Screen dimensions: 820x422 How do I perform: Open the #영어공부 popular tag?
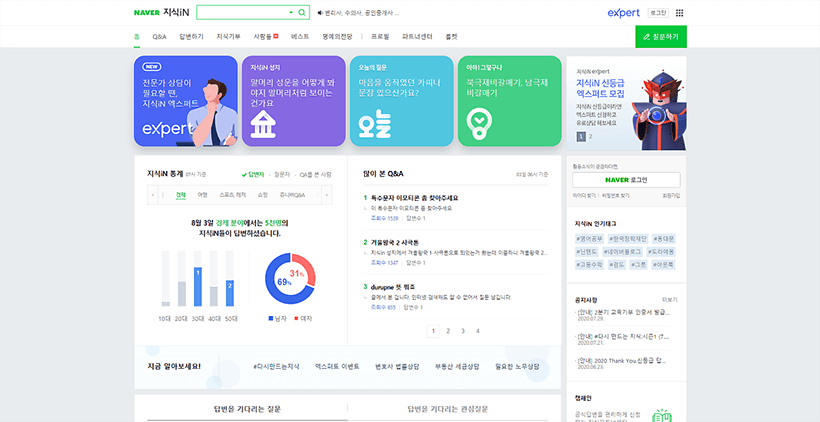click(589, 238)
